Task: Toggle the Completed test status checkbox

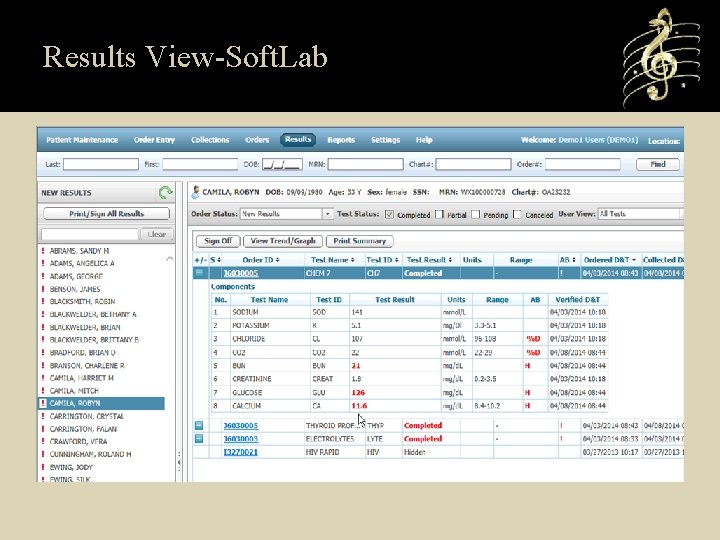Action: coord(389,214)
